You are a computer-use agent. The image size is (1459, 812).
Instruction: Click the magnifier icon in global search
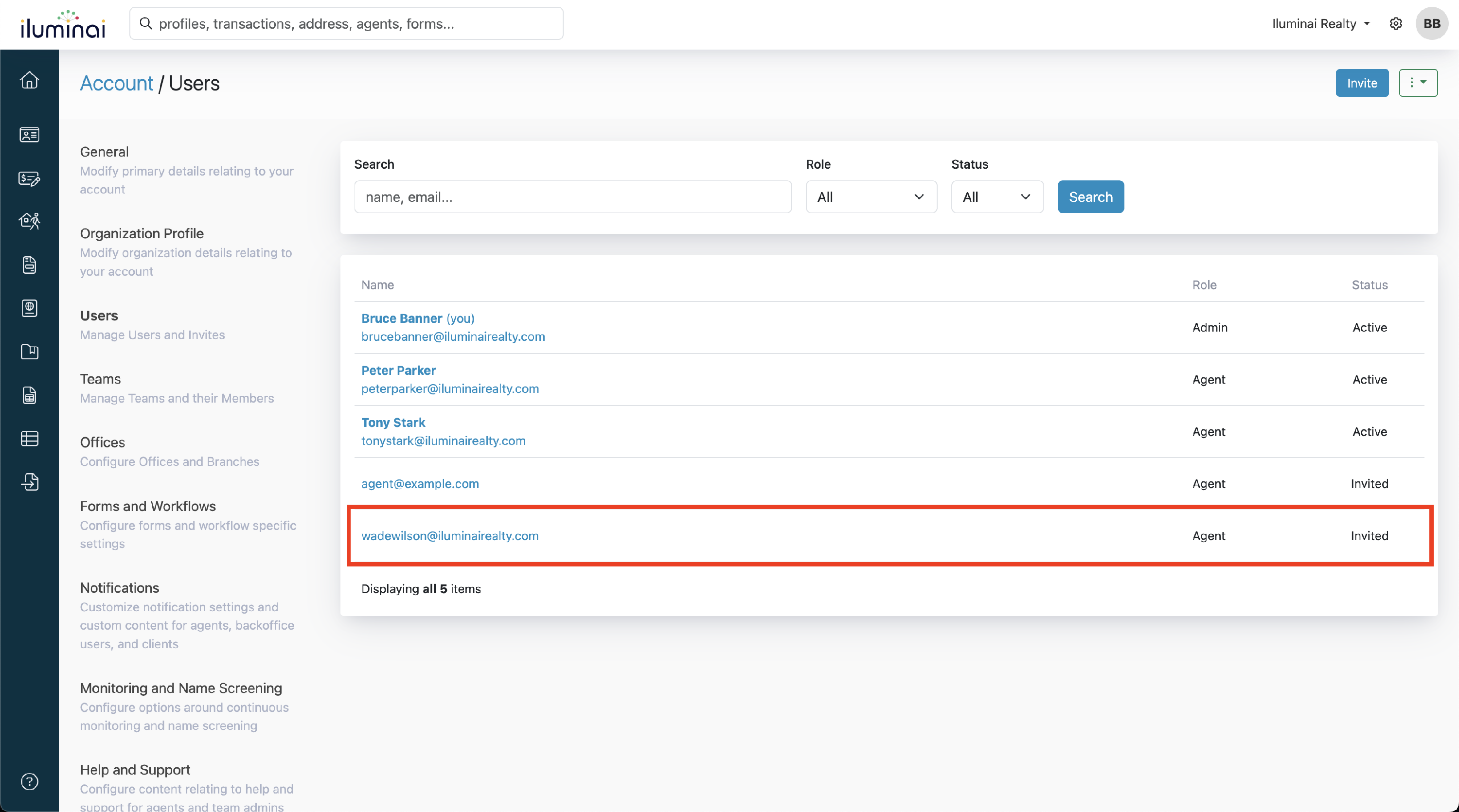click(x=145, y=23)
